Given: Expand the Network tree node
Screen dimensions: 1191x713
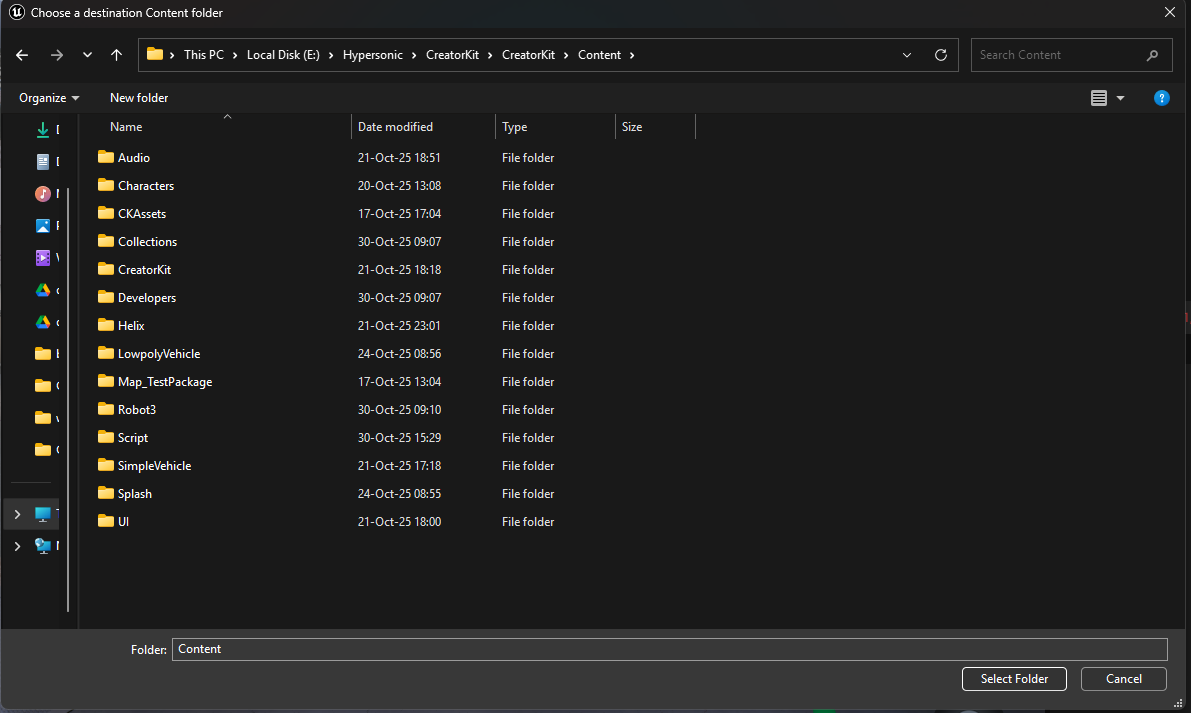Looking at the screenshot, I should (17, 546).
